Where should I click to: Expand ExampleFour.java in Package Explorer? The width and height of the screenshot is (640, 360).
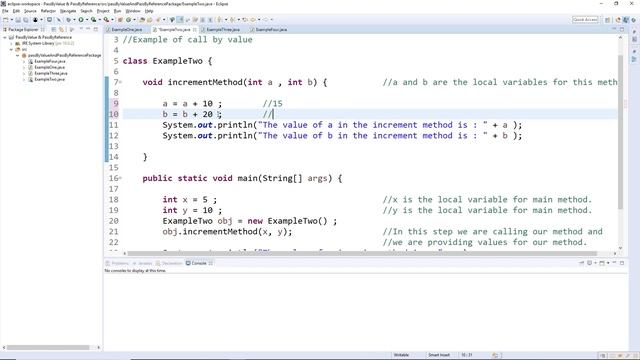coord(24,61)
